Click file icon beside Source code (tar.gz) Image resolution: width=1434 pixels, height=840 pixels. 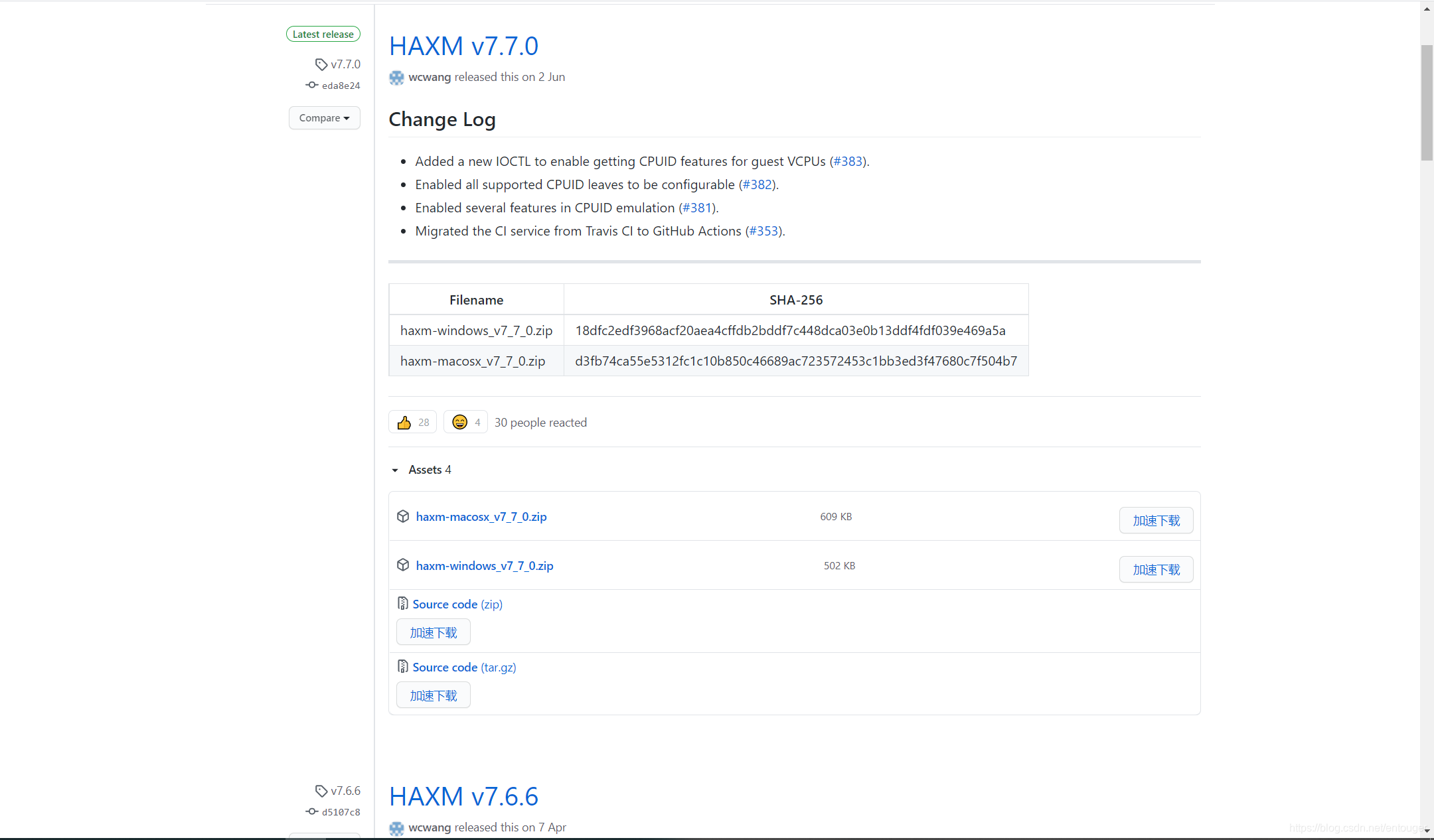click(x=402, y=667)
